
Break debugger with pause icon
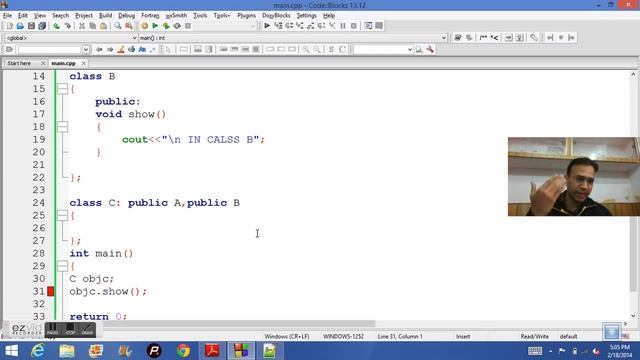coord(343,26)
